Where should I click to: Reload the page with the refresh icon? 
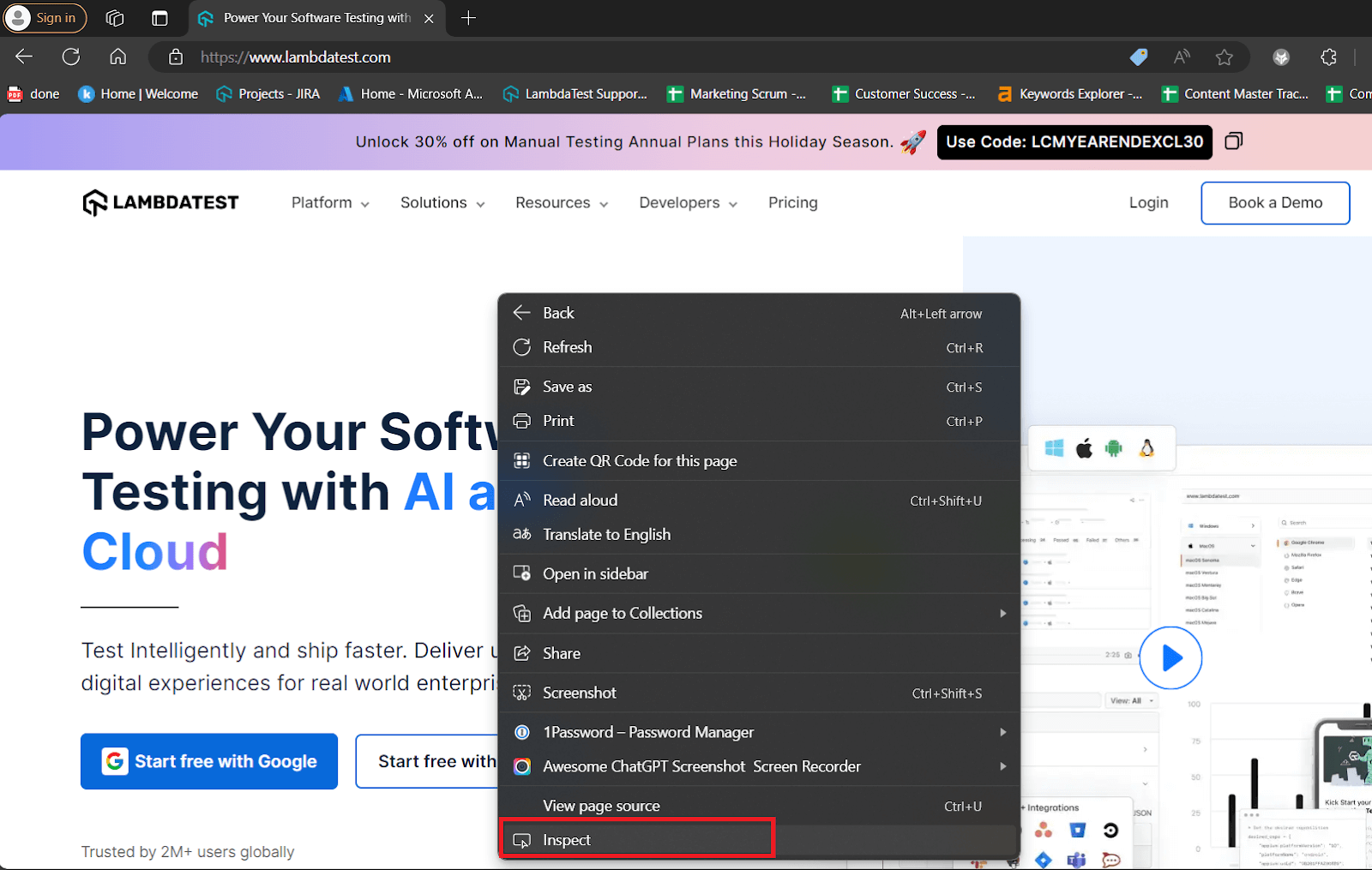pos(71,57)
